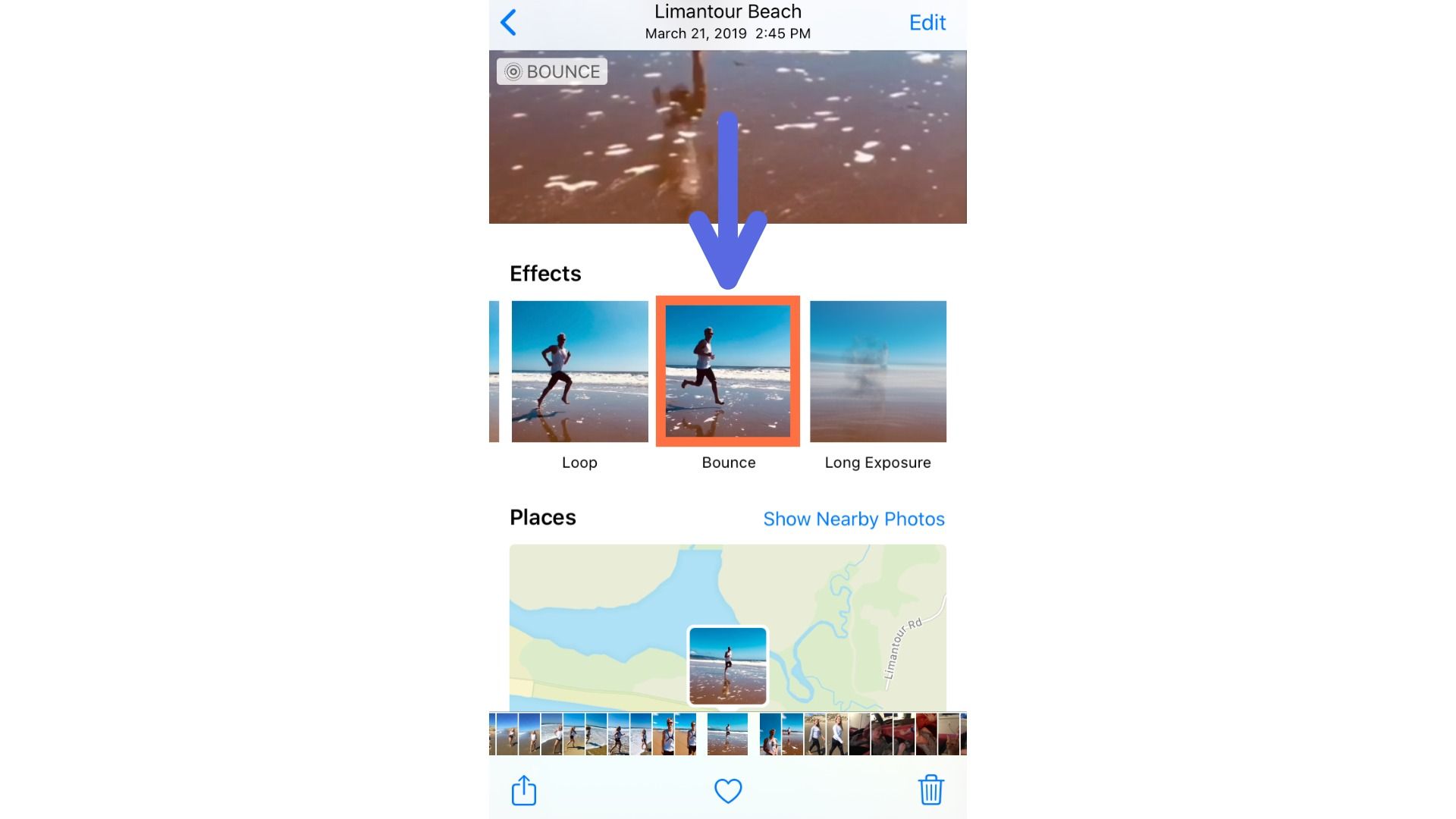Tap the back arrow icon
The image size is (1456, 819).
tap(510, 22)
